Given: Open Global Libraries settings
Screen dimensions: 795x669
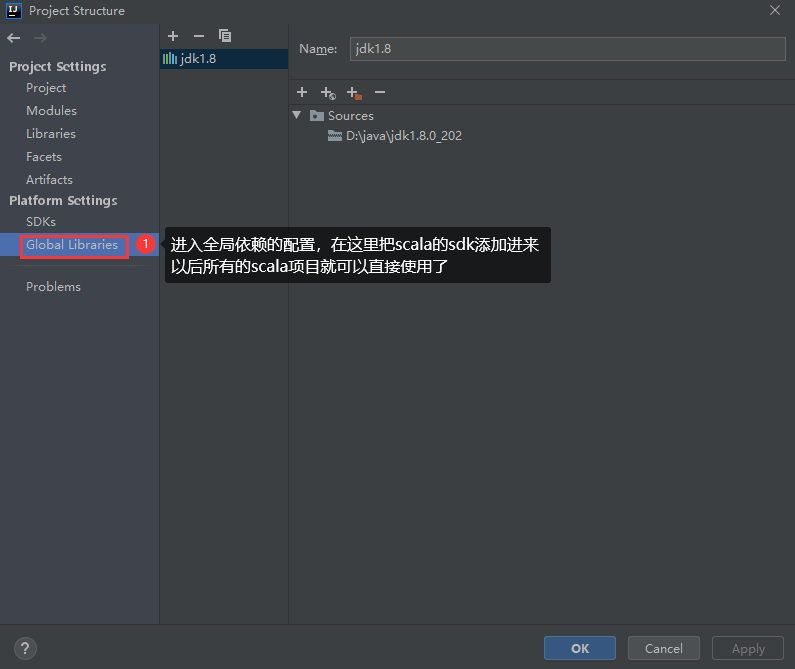Looking at the screenshot, I should tap(72, 245).
